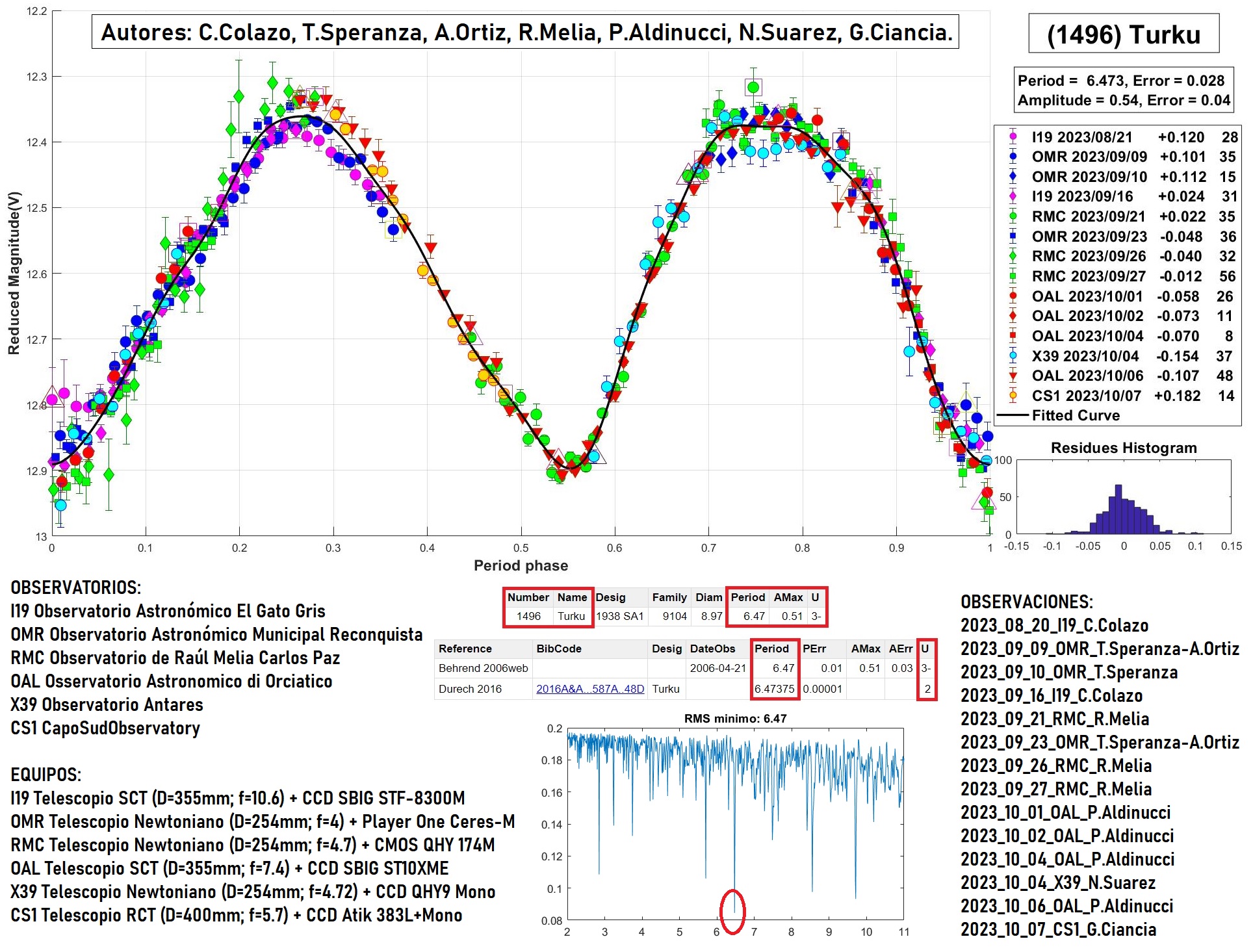
Task: Click the Residues Histogram title
Action: [1124, 448]
